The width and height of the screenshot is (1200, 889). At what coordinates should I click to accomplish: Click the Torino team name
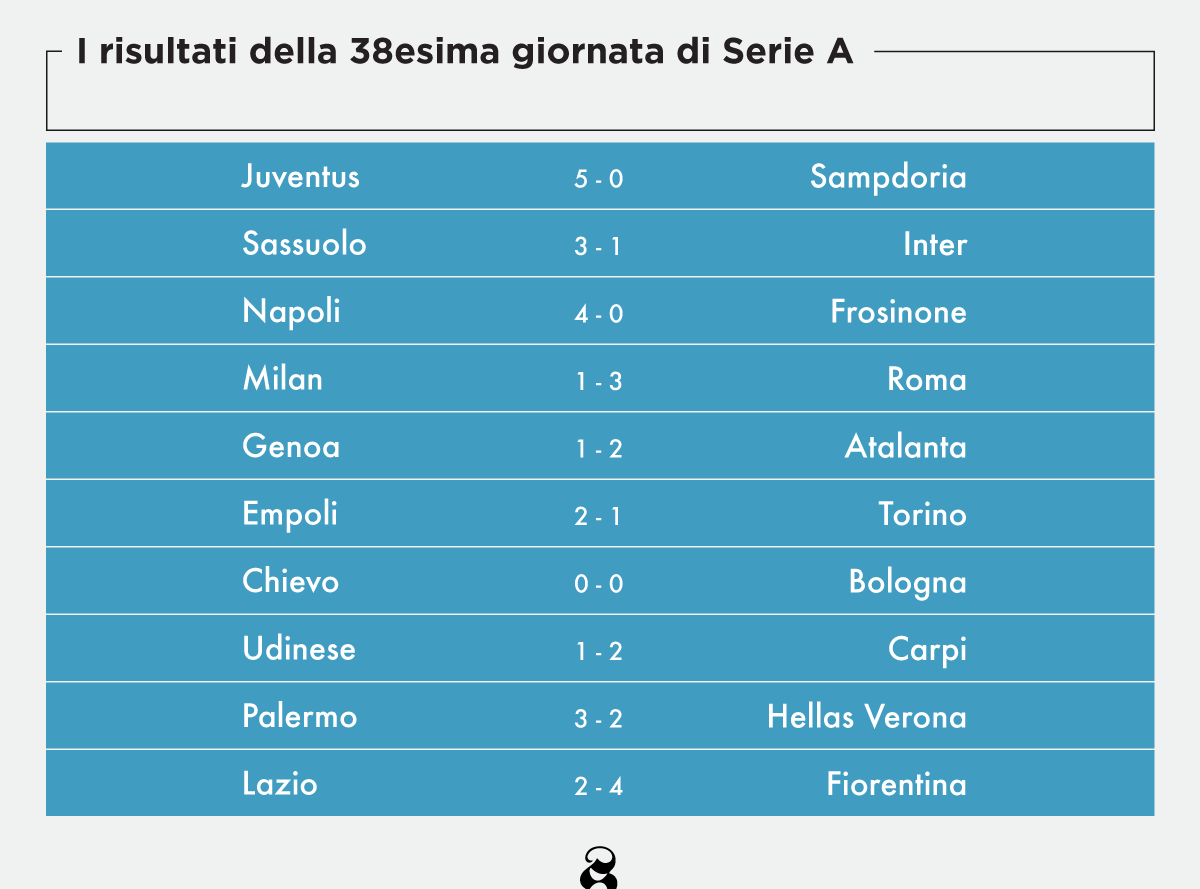[x=922, y=515]
